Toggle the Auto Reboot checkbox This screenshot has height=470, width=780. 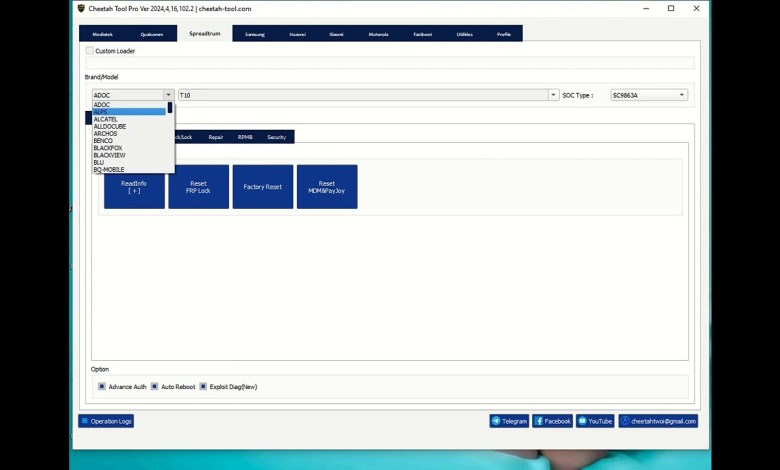154,386
